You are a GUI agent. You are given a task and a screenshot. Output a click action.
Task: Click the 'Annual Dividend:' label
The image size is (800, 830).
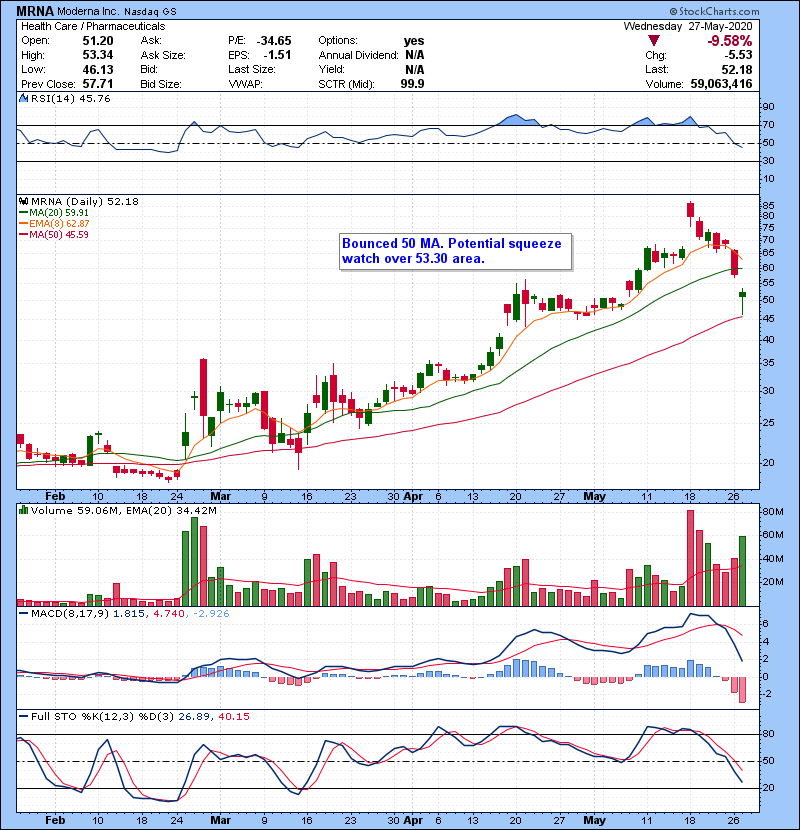tap(358, 55)
